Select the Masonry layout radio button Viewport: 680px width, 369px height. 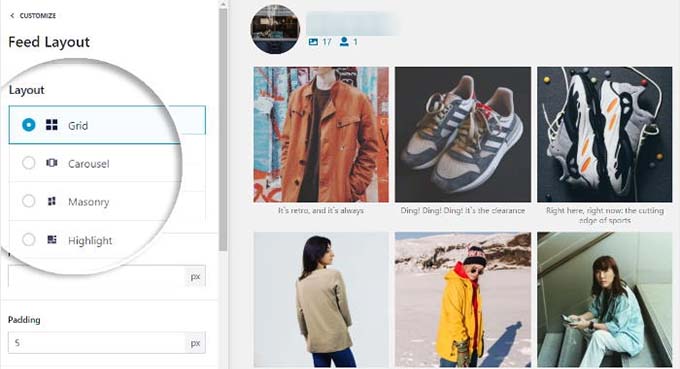(x=29, y=201)
